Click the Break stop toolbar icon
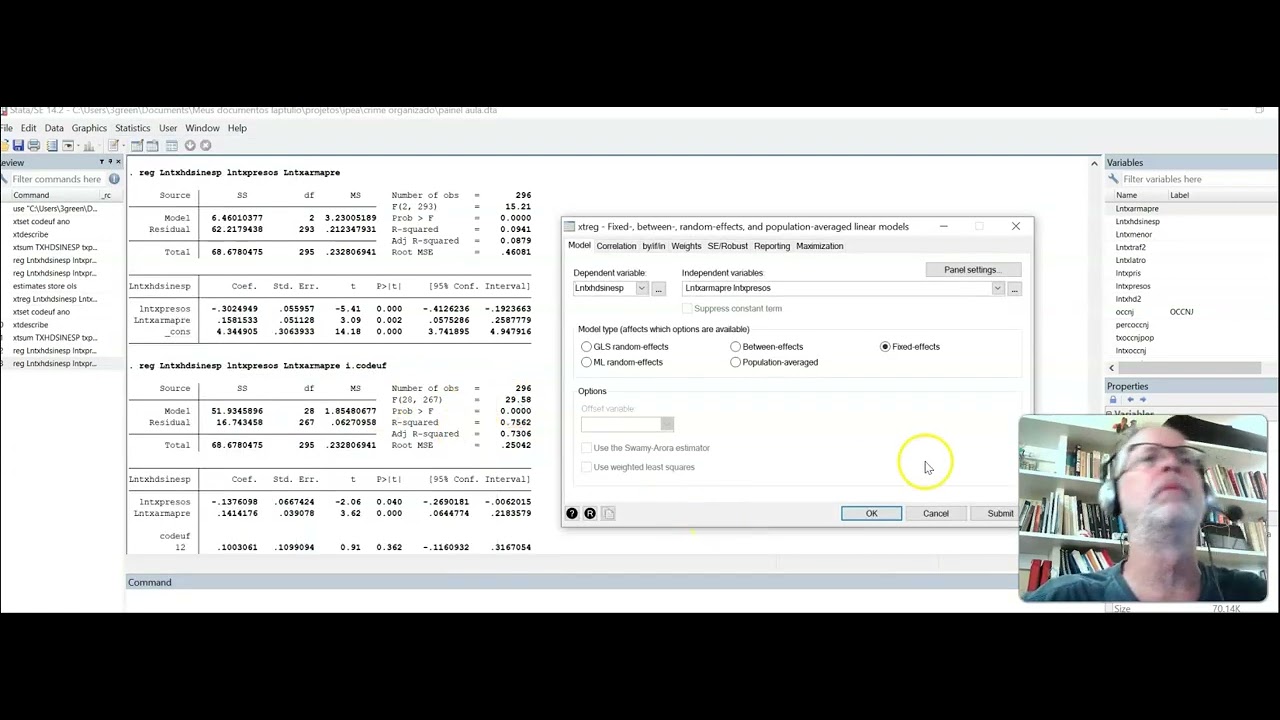Image resolution: width=1280 pixels, height=720 pixels. pos(205,145)
